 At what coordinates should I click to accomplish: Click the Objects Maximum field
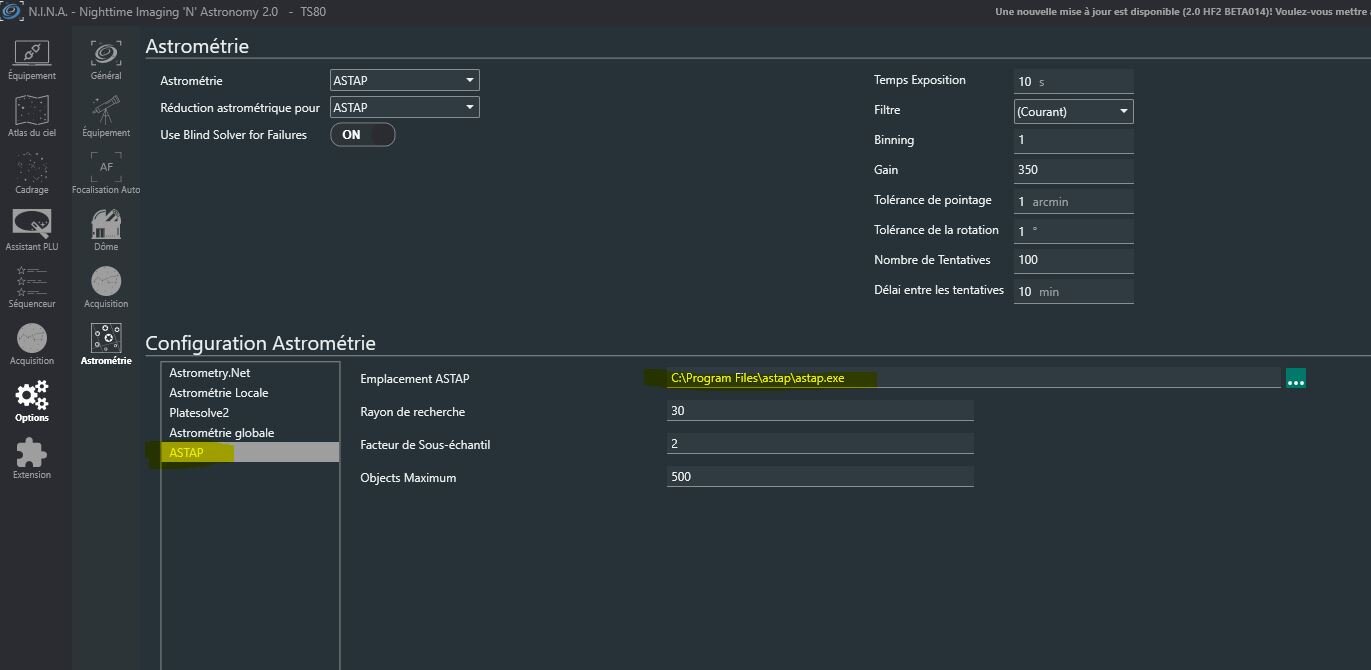[820, 476]
